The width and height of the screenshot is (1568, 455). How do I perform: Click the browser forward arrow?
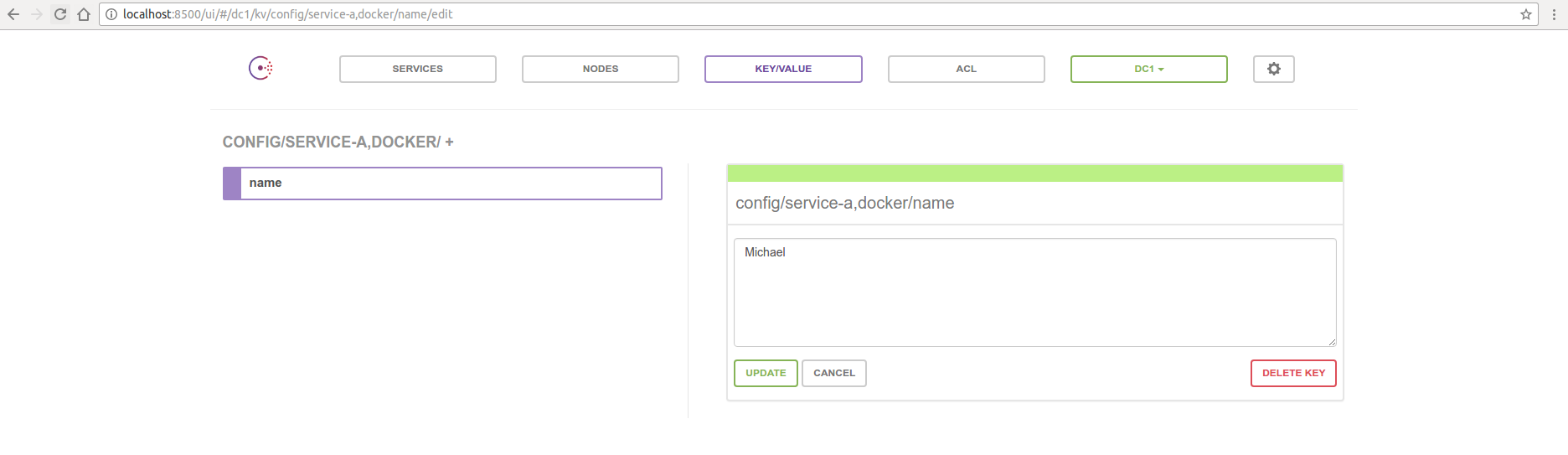tap(37, 14)
